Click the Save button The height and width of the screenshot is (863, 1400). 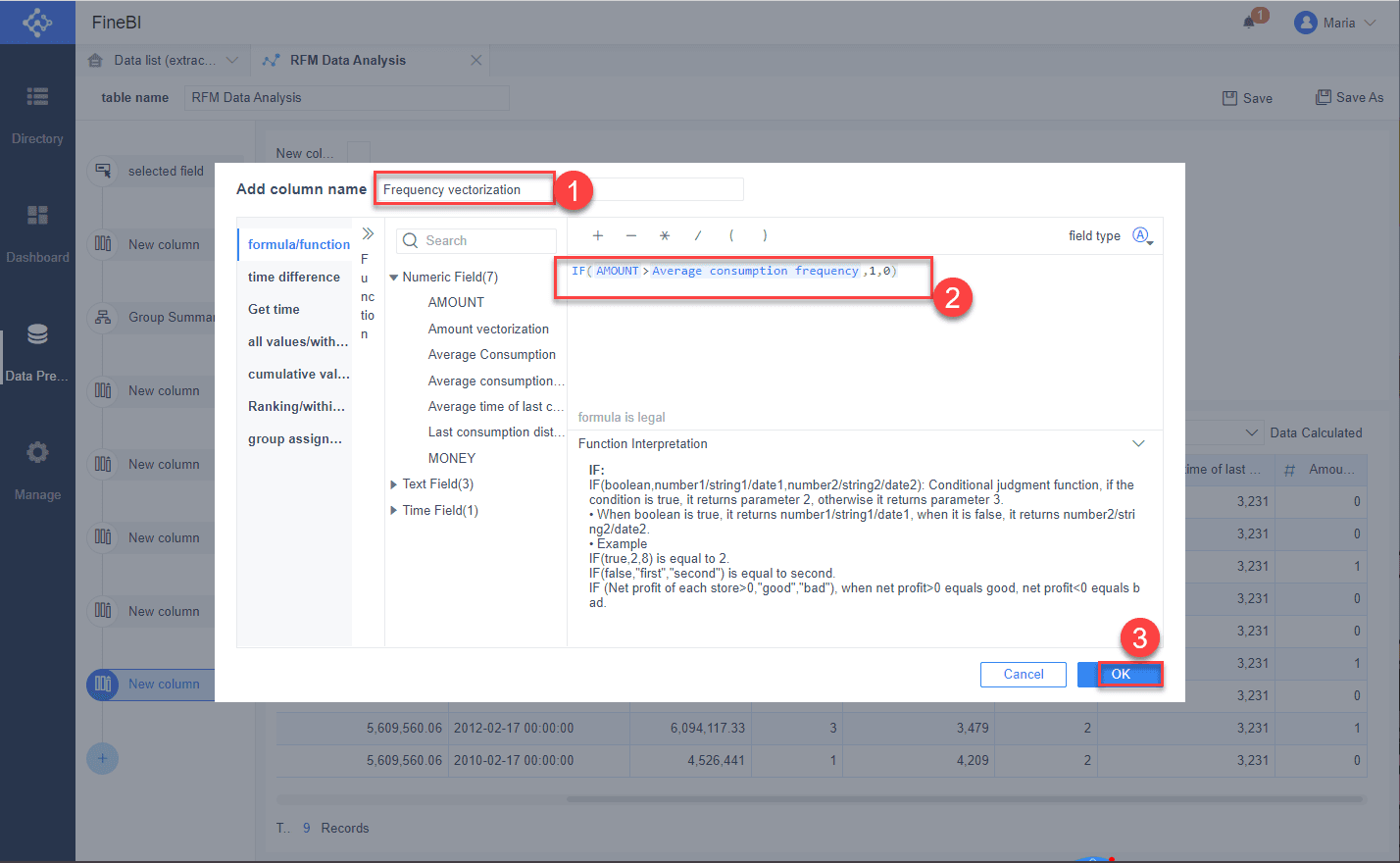(x=1247, y=98)
